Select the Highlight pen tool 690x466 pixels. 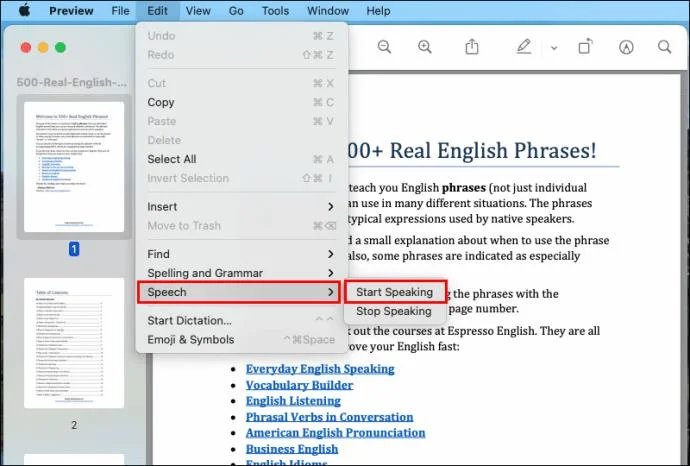tap(524, 47)
